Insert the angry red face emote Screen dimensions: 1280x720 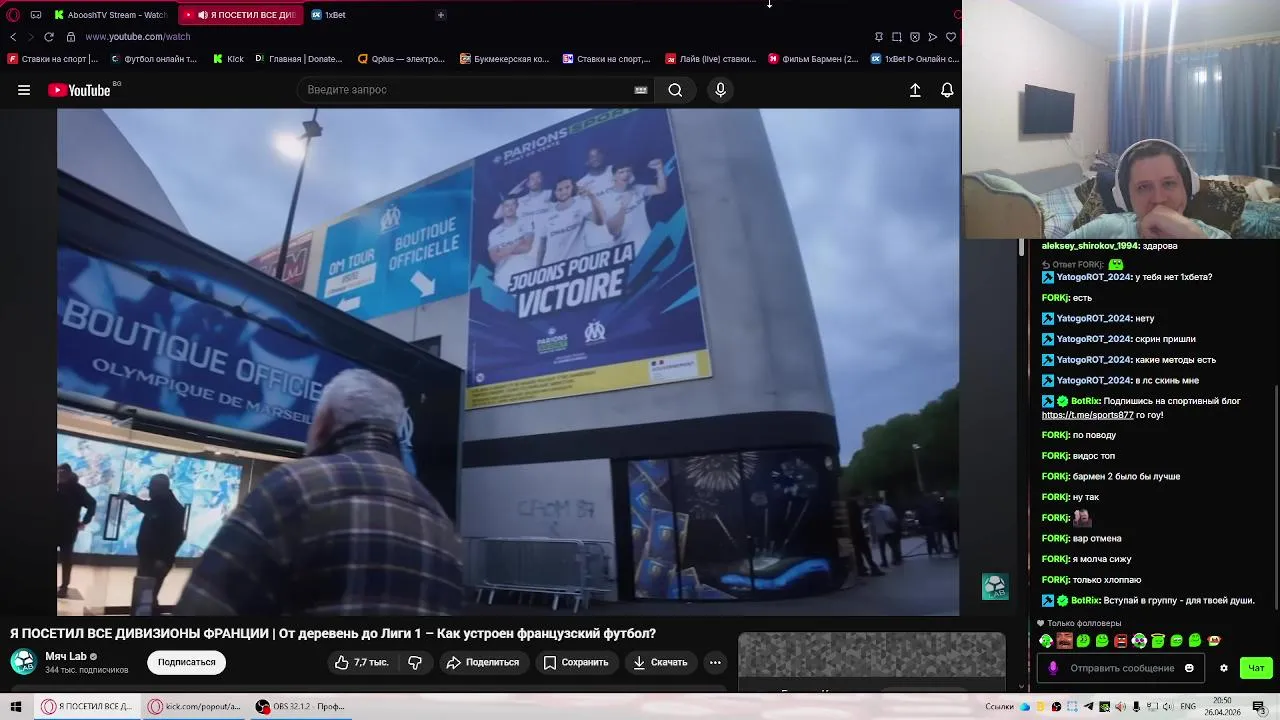(1120, 641)
